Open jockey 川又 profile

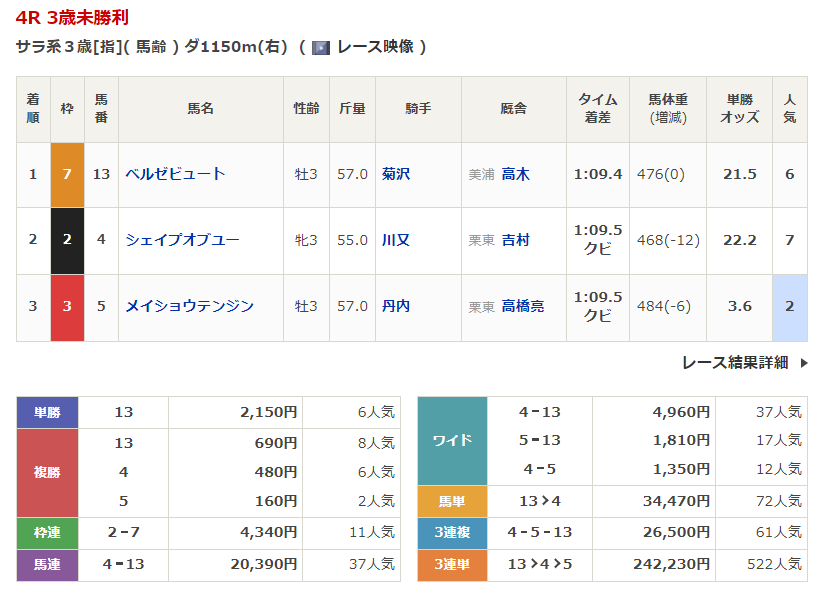(396, 240)
